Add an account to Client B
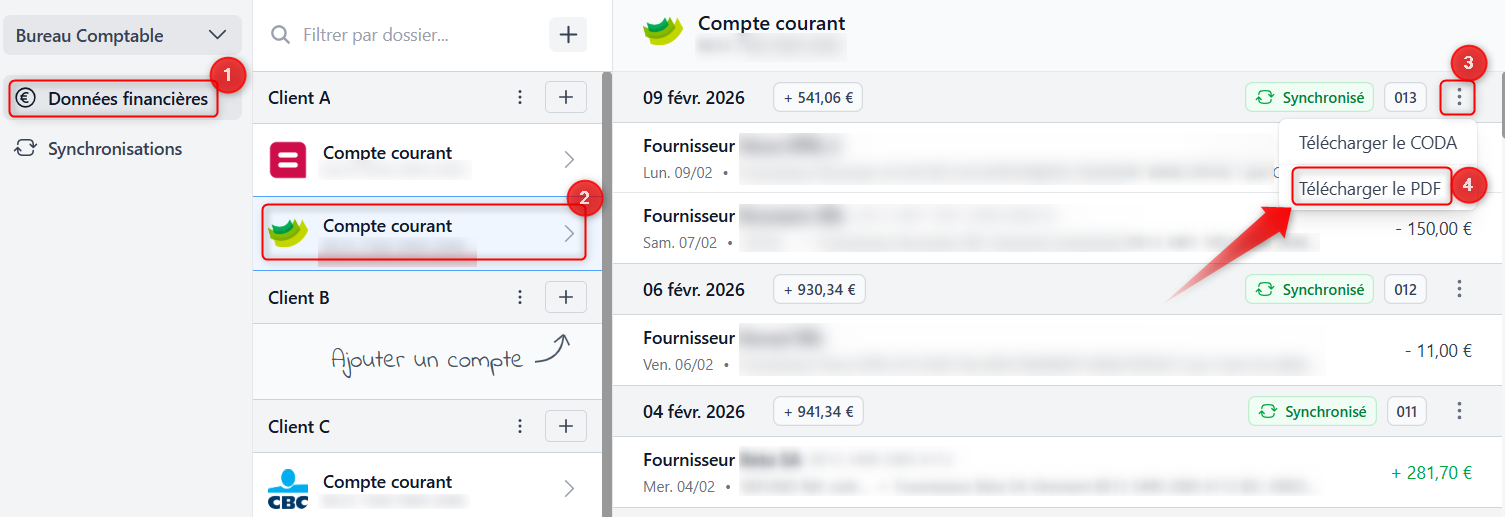Viewport: 1505px width, 517px height. 565,298
